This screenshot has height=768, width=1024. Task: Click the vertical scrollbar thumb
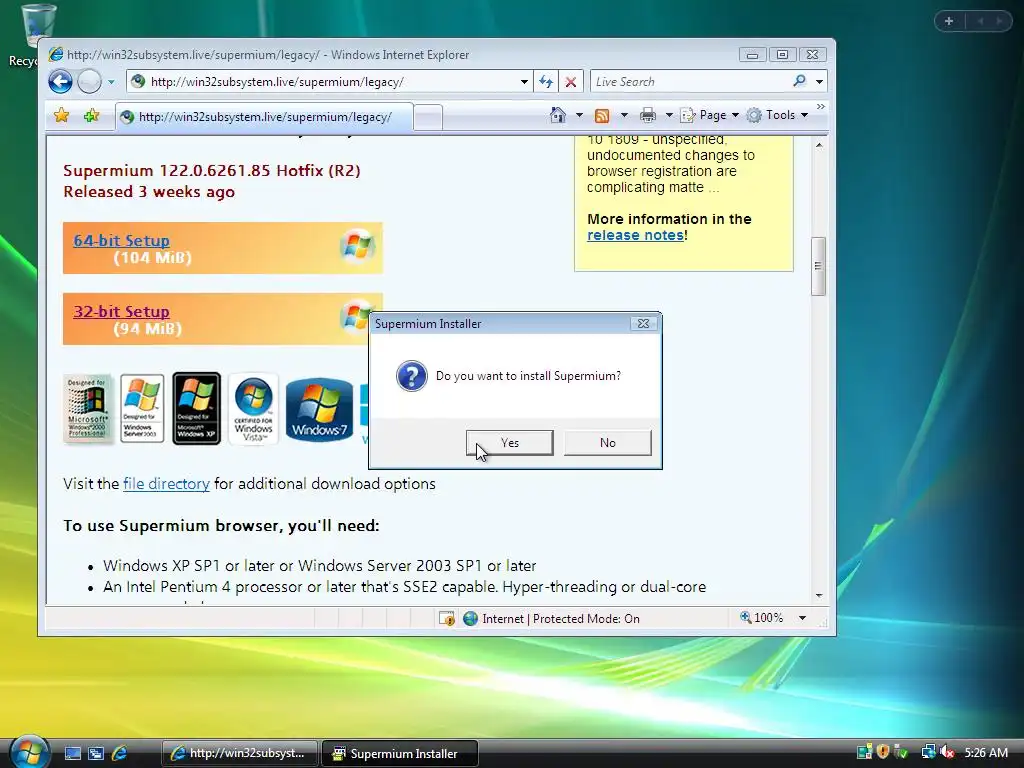[819, 266]
